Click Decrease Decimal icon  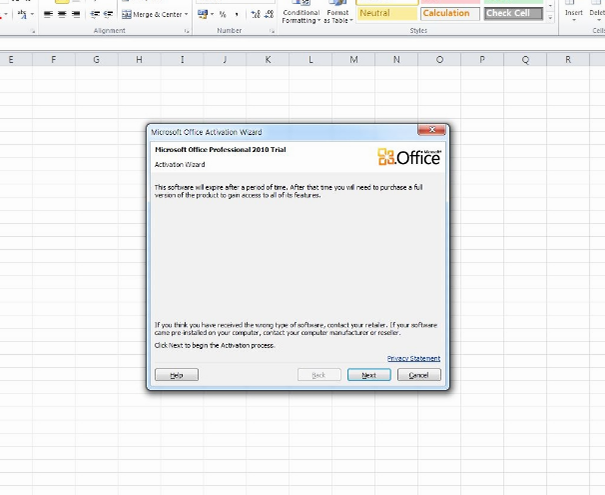[x=269, y=14]
